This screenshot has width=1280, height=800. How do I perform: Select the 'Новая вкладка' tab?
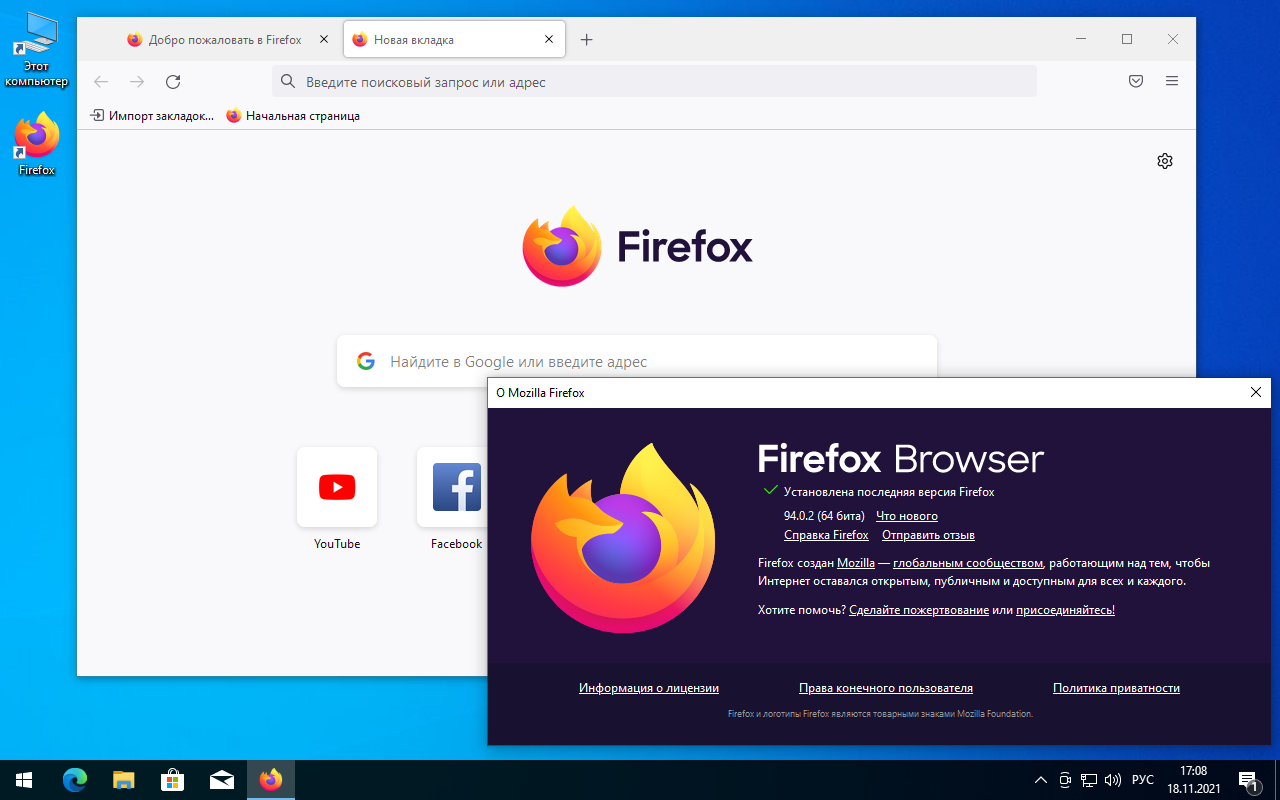(x=453, y=40)
